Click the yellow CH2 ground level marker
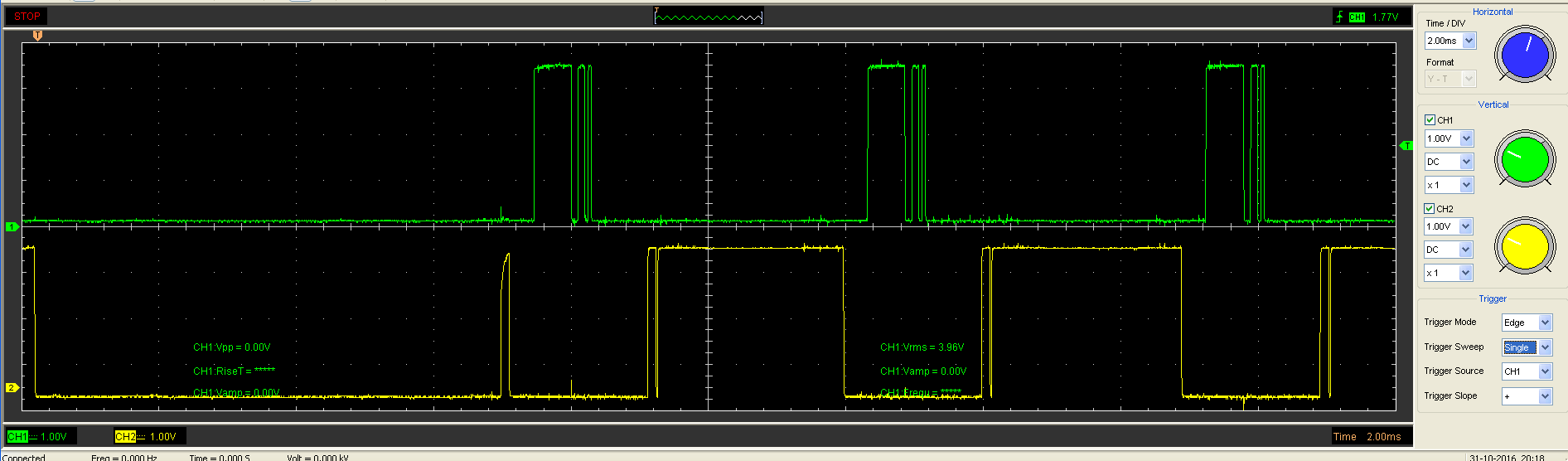1568x461 pixels. (x=12, y=387)
